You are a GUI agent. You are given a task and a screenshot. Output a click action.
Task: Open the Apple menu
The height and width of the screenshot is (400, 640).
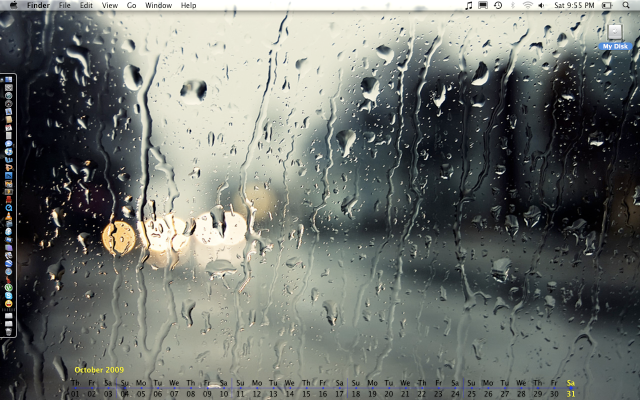[x=10, y=5]
